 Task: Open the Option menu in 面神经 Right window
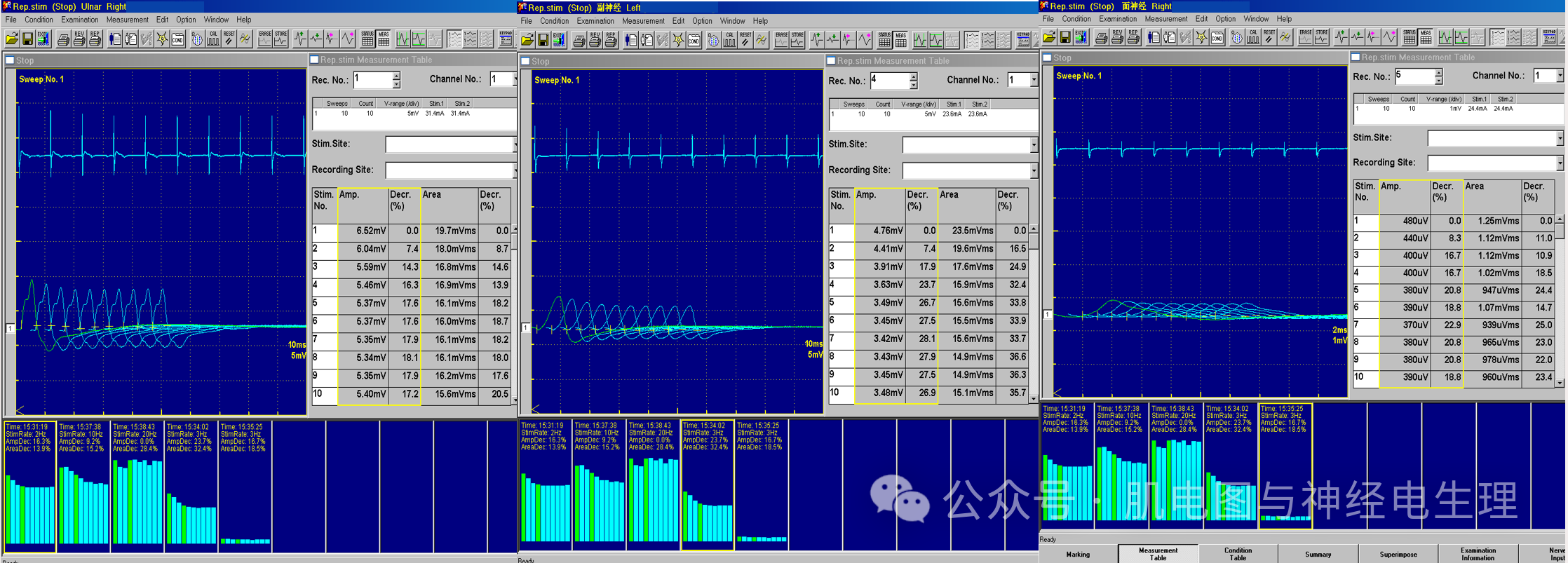(x=1225, y=19)
